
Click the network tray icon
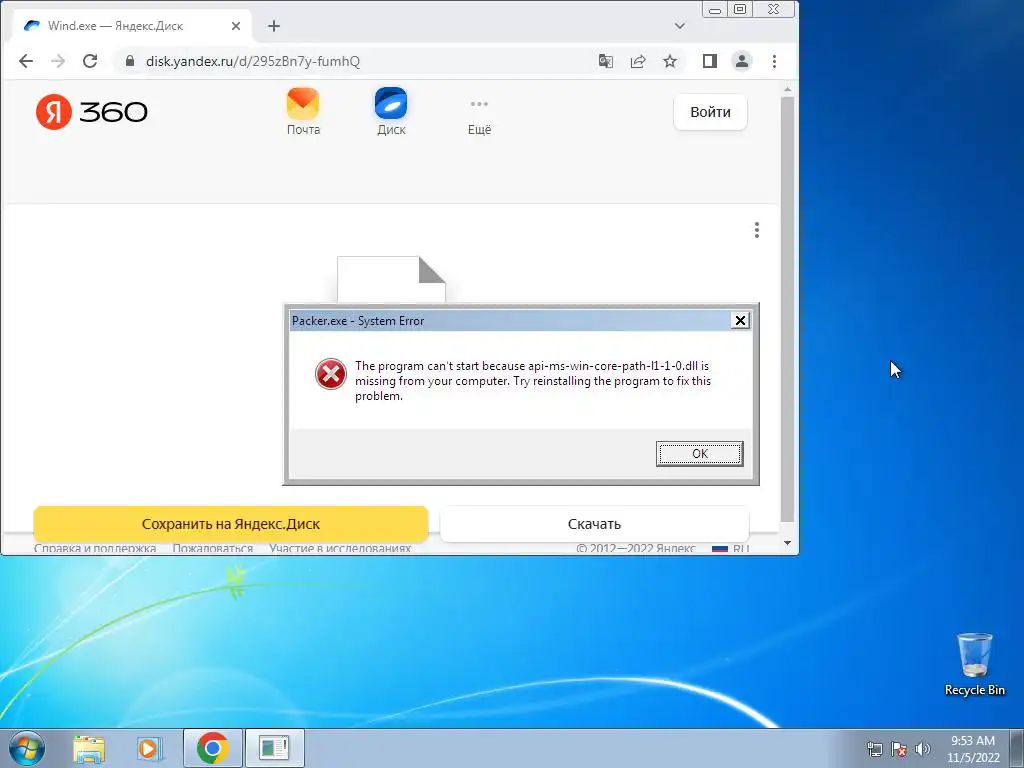[874, 749]
